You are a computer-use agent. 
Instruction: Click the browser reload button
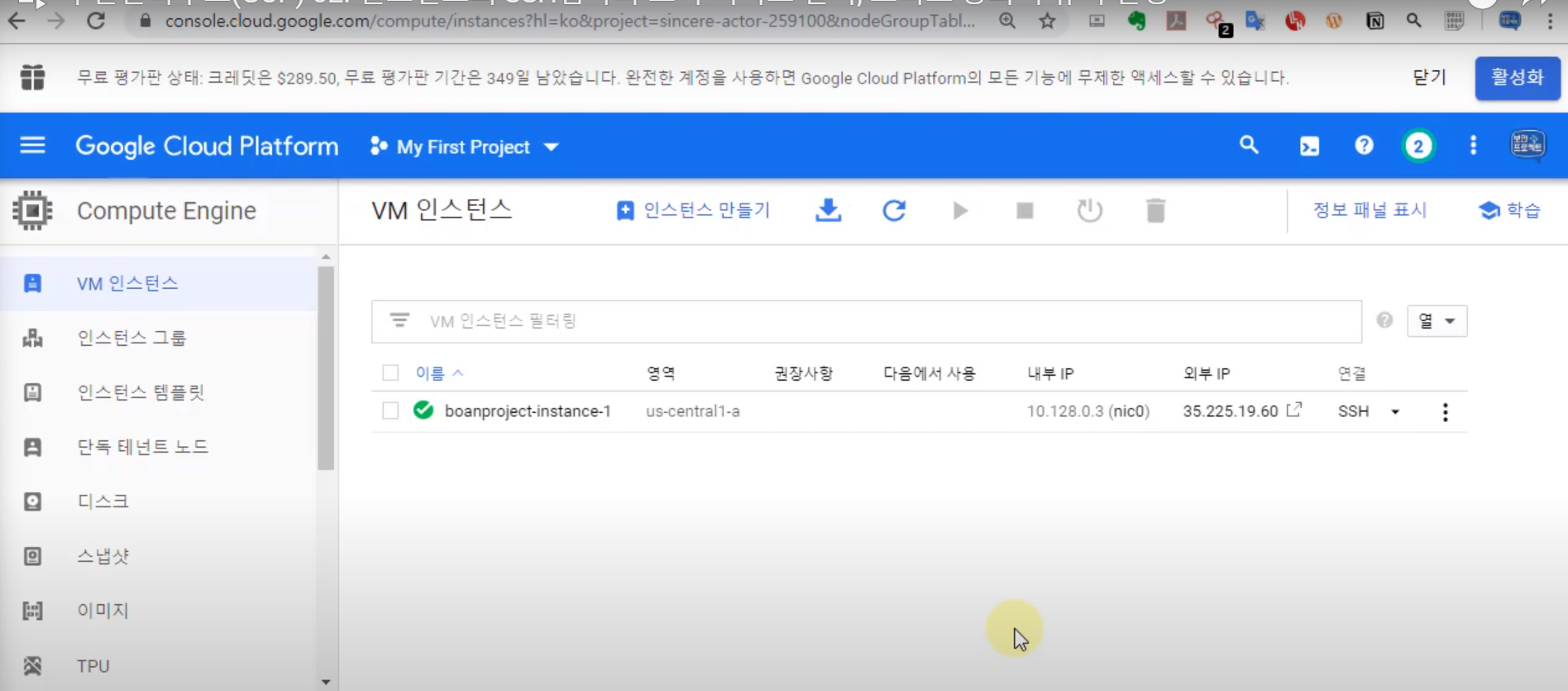(96, 21)
